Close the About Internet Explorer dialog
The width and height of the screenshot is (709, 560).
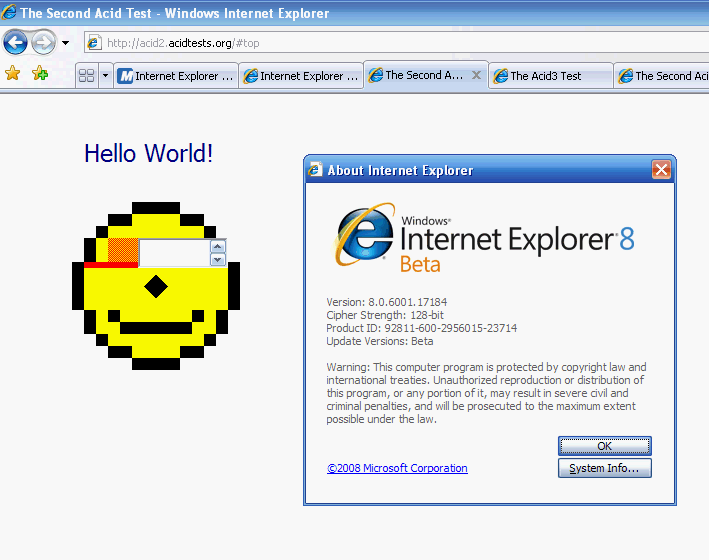(x=661, y=170)
